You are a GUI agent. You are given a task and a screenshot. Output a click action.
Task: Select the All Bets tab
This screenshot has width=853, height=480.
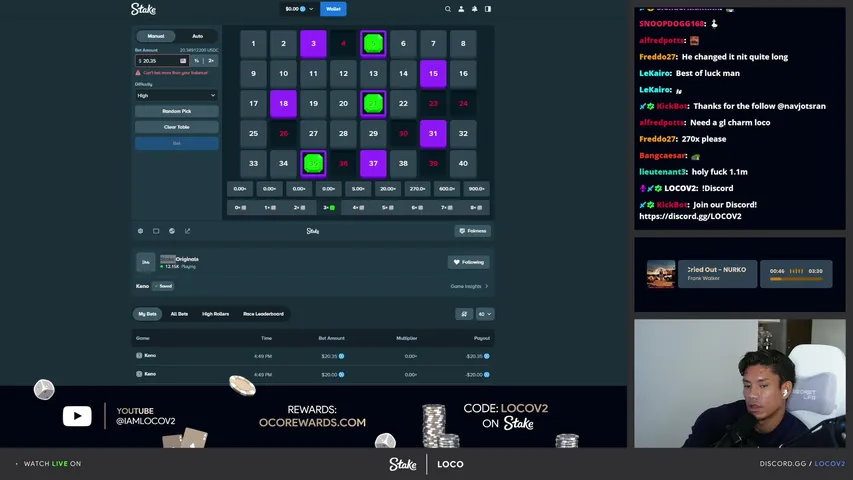tap(179, 314)
